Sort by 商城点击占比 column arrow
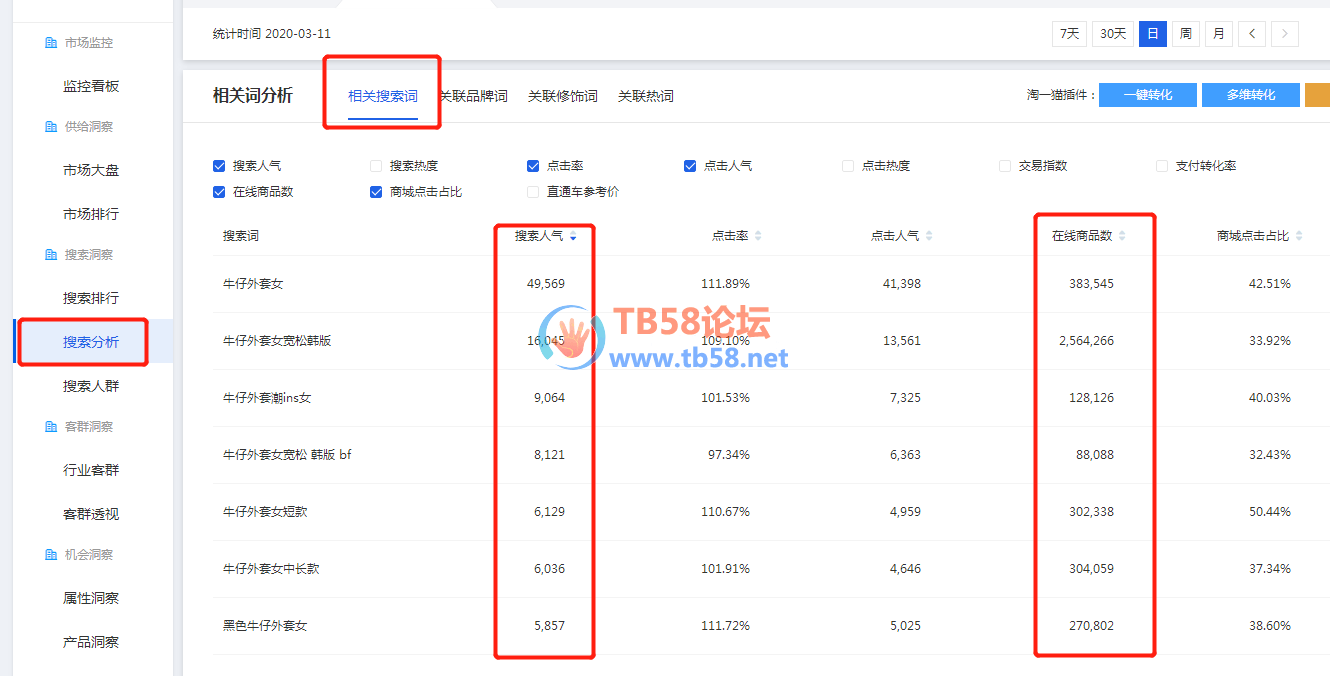Image resolution: width=1330 pixels, height=676 pixels. 1299,236
